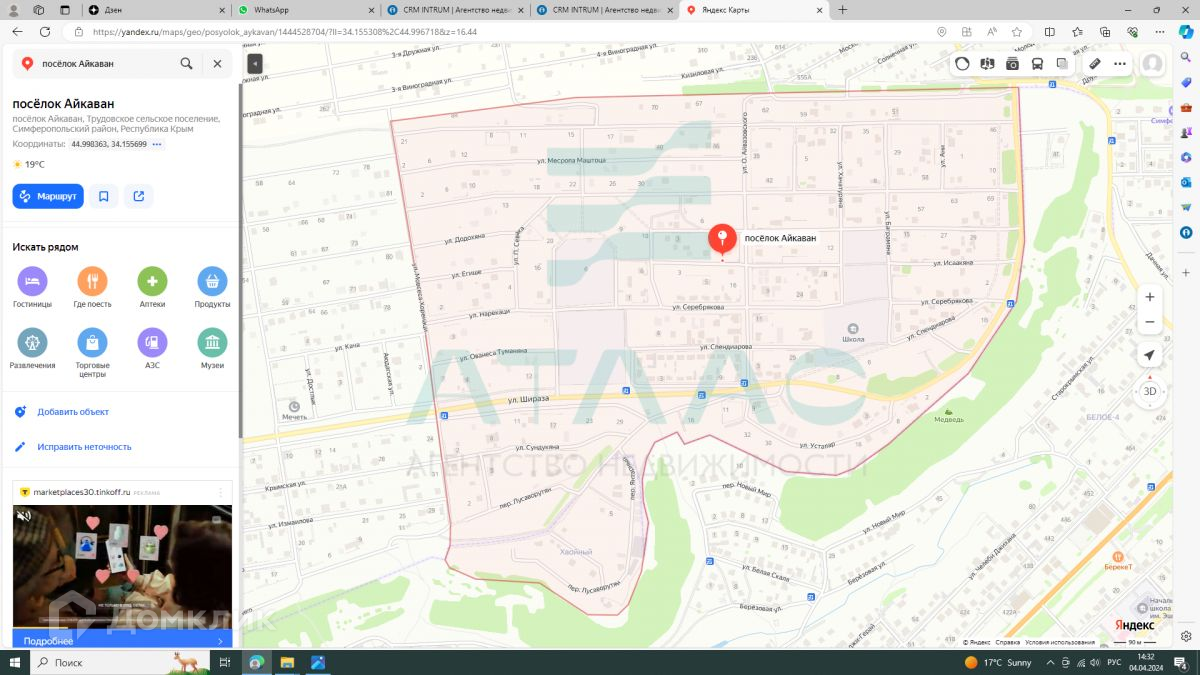Clear the search field with X
Screen dimensions: 1200x675
tap(217, 63)
